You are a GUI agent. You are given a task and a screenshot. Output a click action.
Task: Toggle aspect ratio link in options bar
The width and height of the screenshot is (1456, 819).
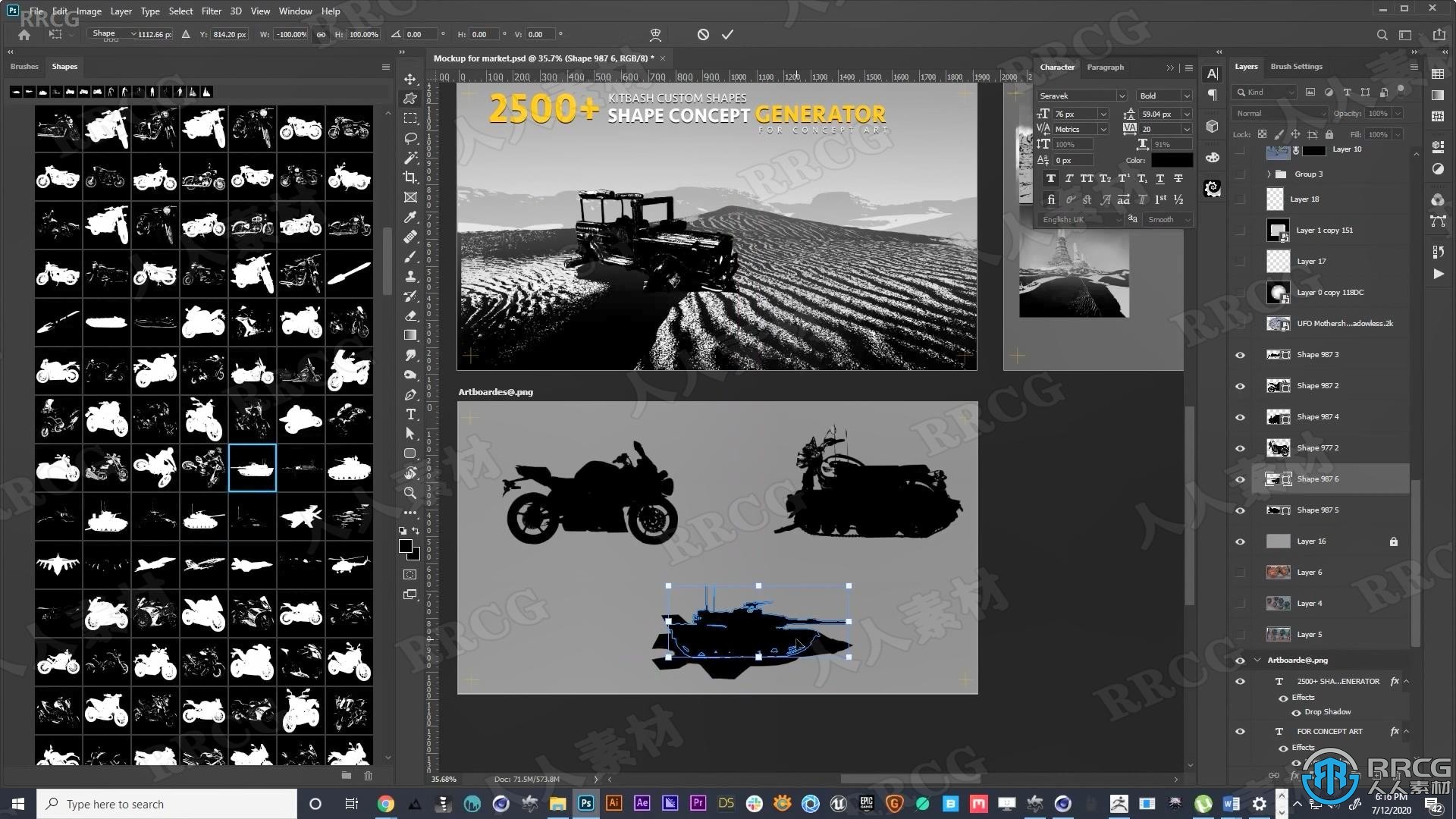coord(321,34)
